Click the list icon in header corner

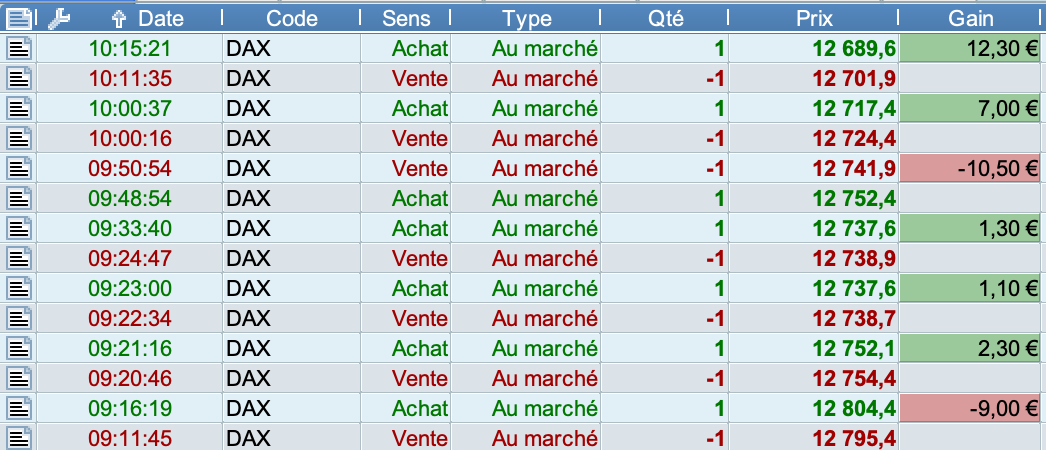[x=19, y=18]
